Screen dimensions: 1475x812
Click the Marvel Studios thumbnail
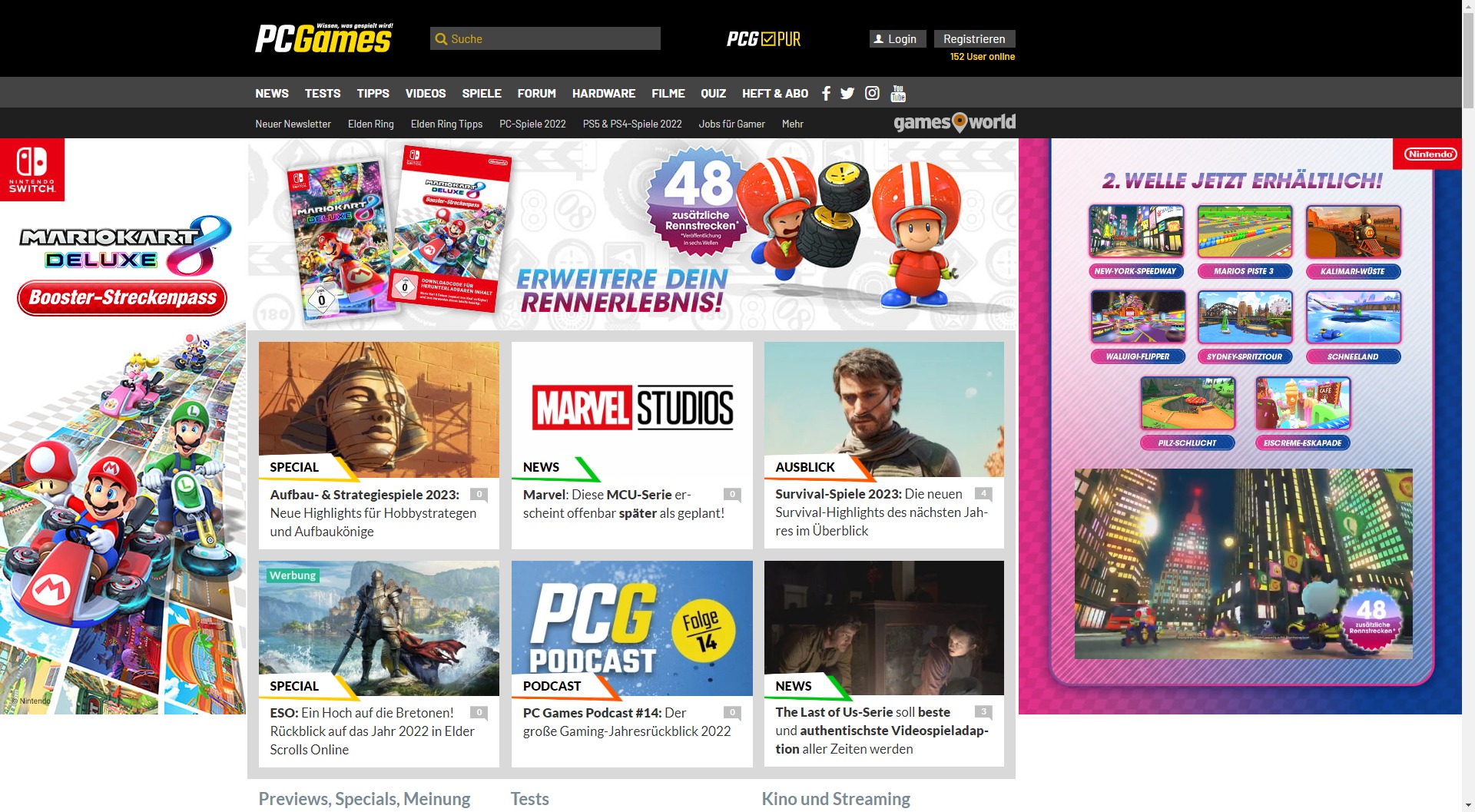click(632, 410)
